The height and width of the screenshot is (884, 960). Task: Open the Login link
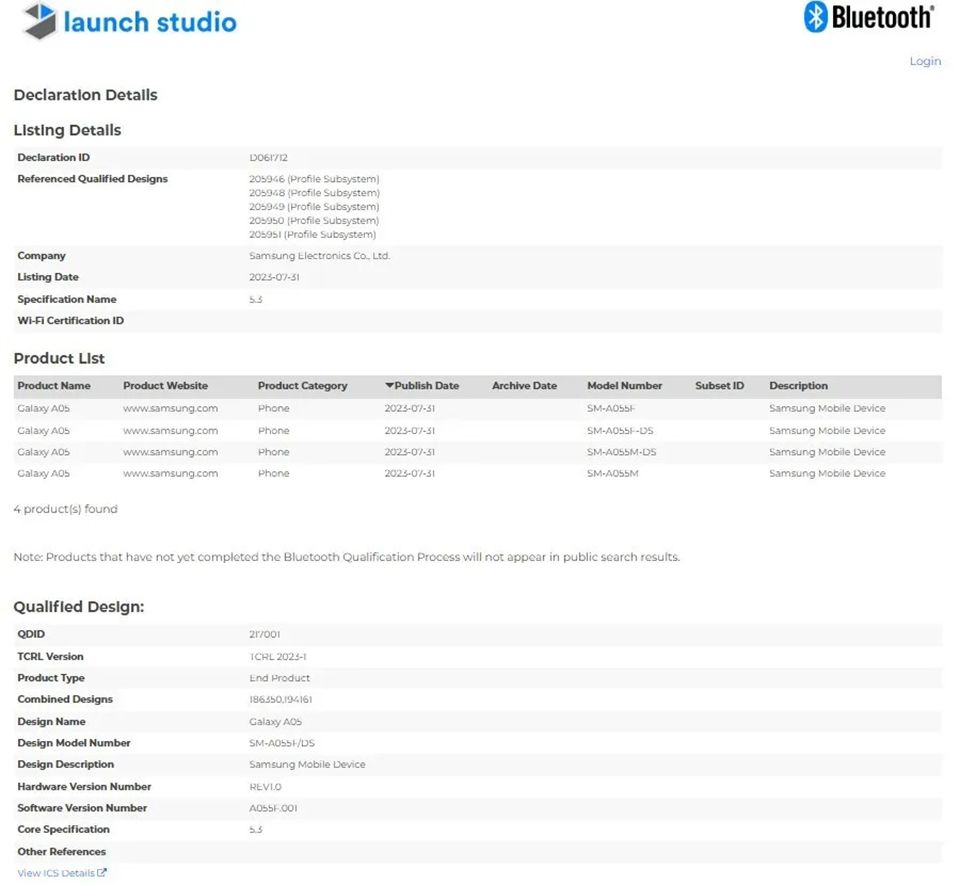[x=924, y=61]
